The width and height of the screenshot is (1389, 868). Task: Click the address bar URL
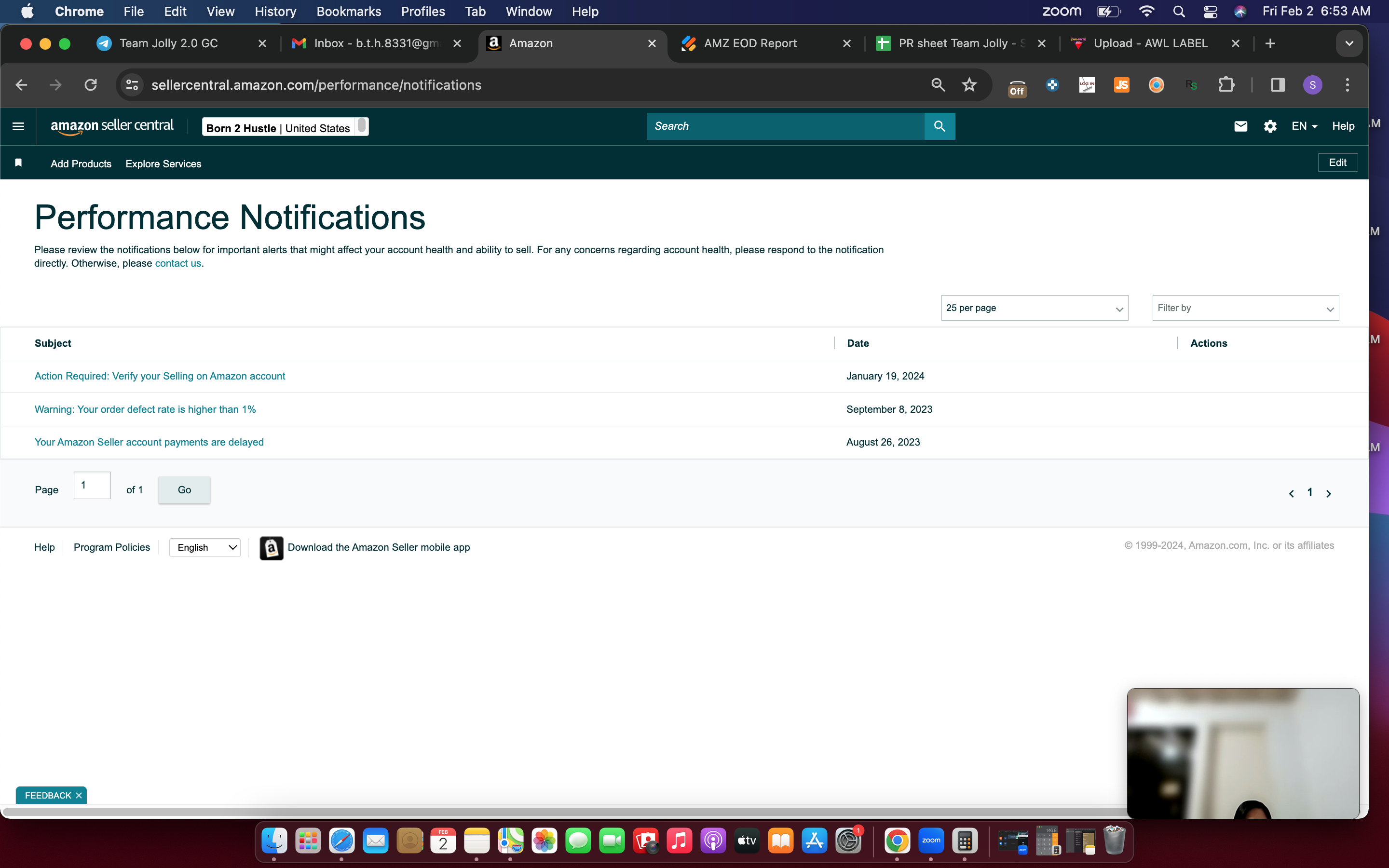click(x=316, y=85)
